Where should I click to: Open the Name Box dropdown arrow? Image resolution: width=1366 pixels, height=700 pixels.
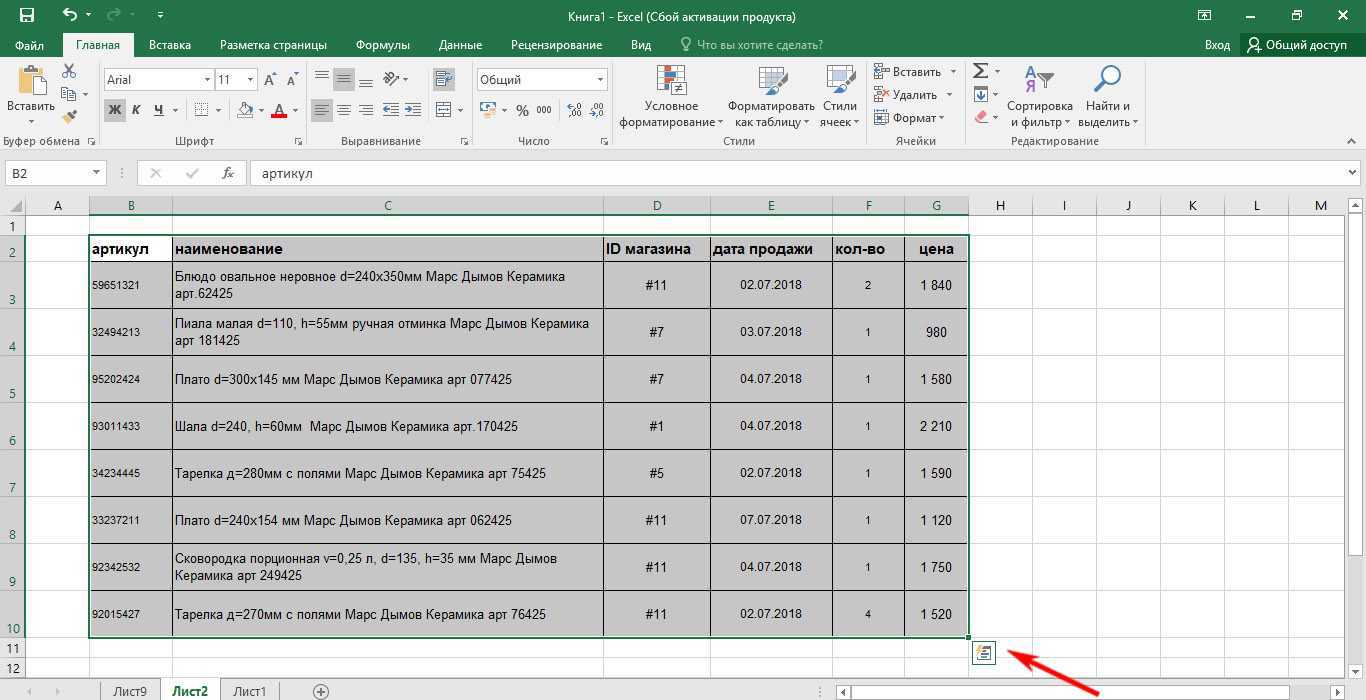pos(96,173)
